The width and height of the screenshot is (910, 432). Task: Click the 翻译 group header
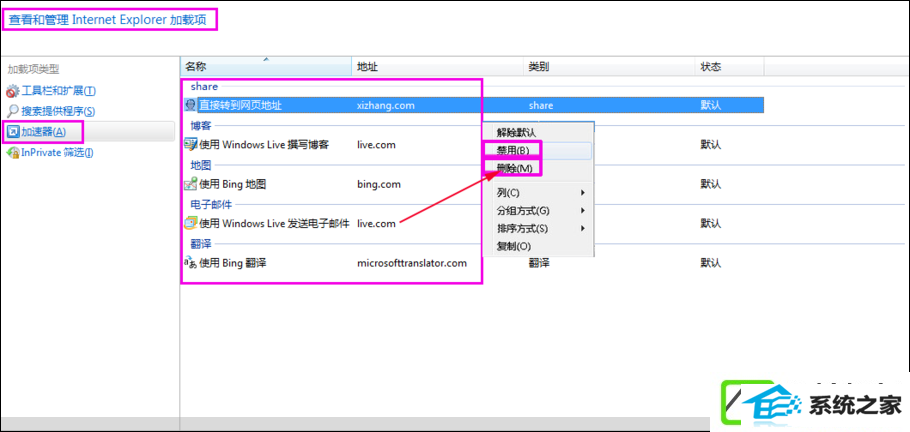(201, 243)
